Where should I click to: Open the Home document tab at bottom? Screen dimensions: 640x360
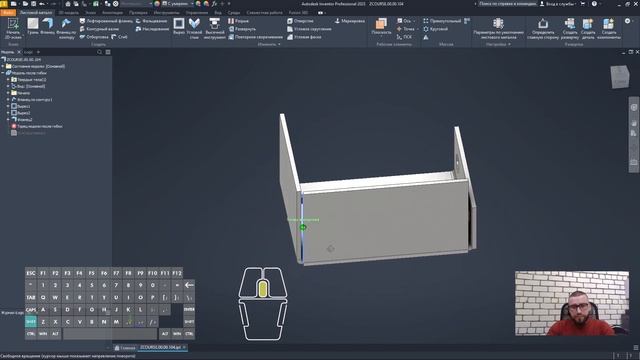125,348
